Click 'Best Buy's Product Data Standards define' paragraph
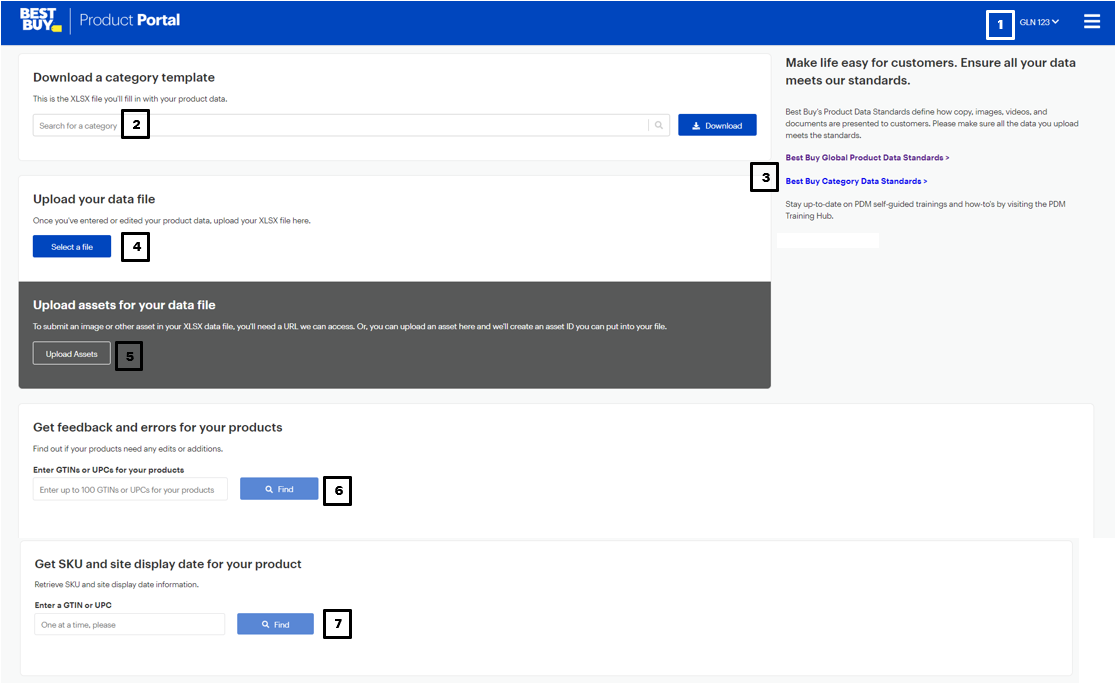The image size is (1115, 687). click(932, 124)
